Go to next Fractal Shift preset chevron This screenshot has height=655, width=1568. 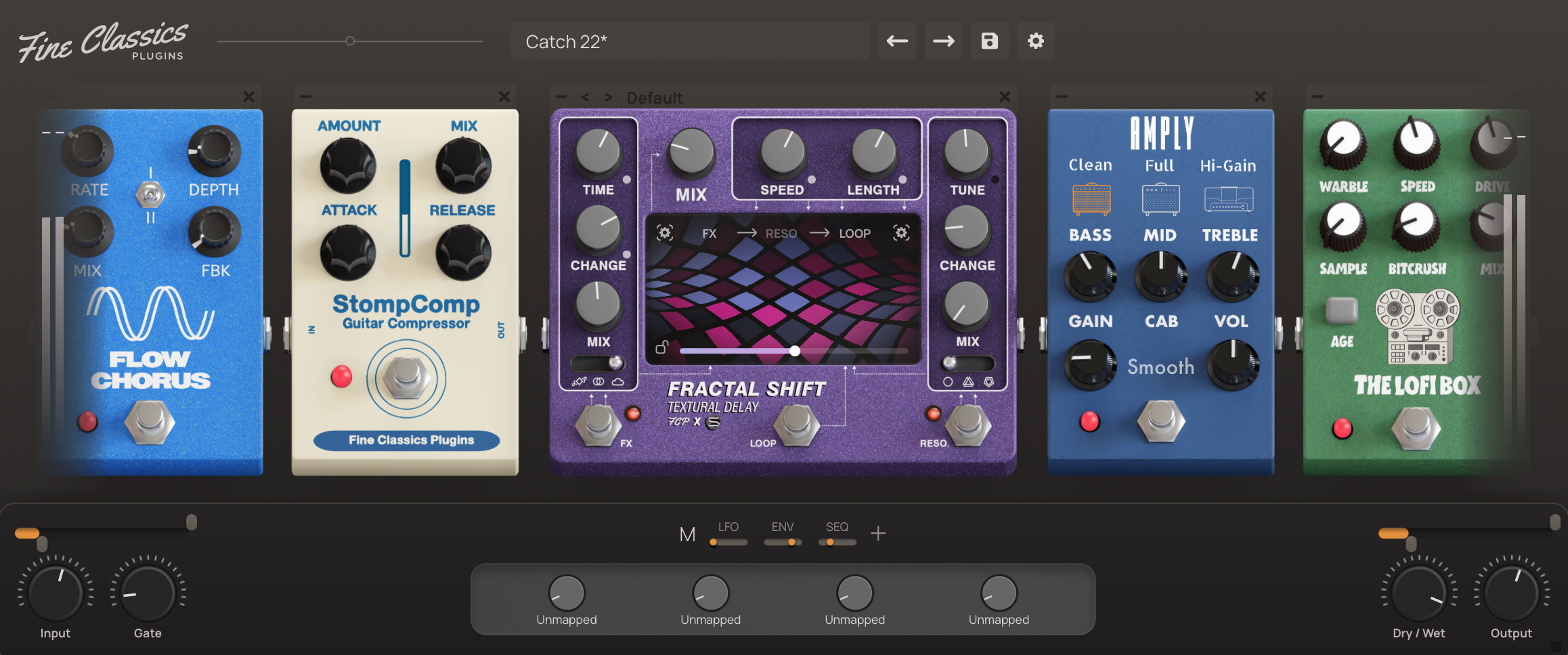(x=608, y=98)
